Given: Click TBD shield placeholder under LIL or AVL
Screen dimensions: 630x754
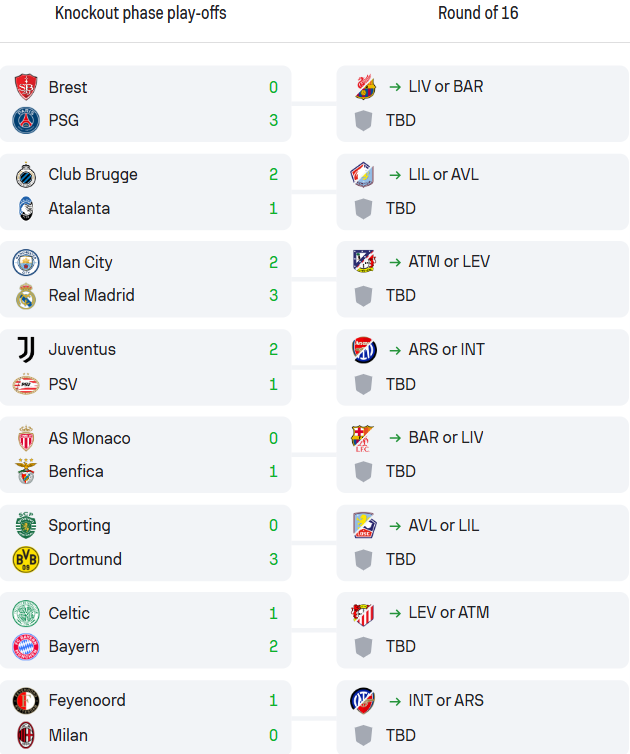Looking at the screenshot, I should 364,209.
